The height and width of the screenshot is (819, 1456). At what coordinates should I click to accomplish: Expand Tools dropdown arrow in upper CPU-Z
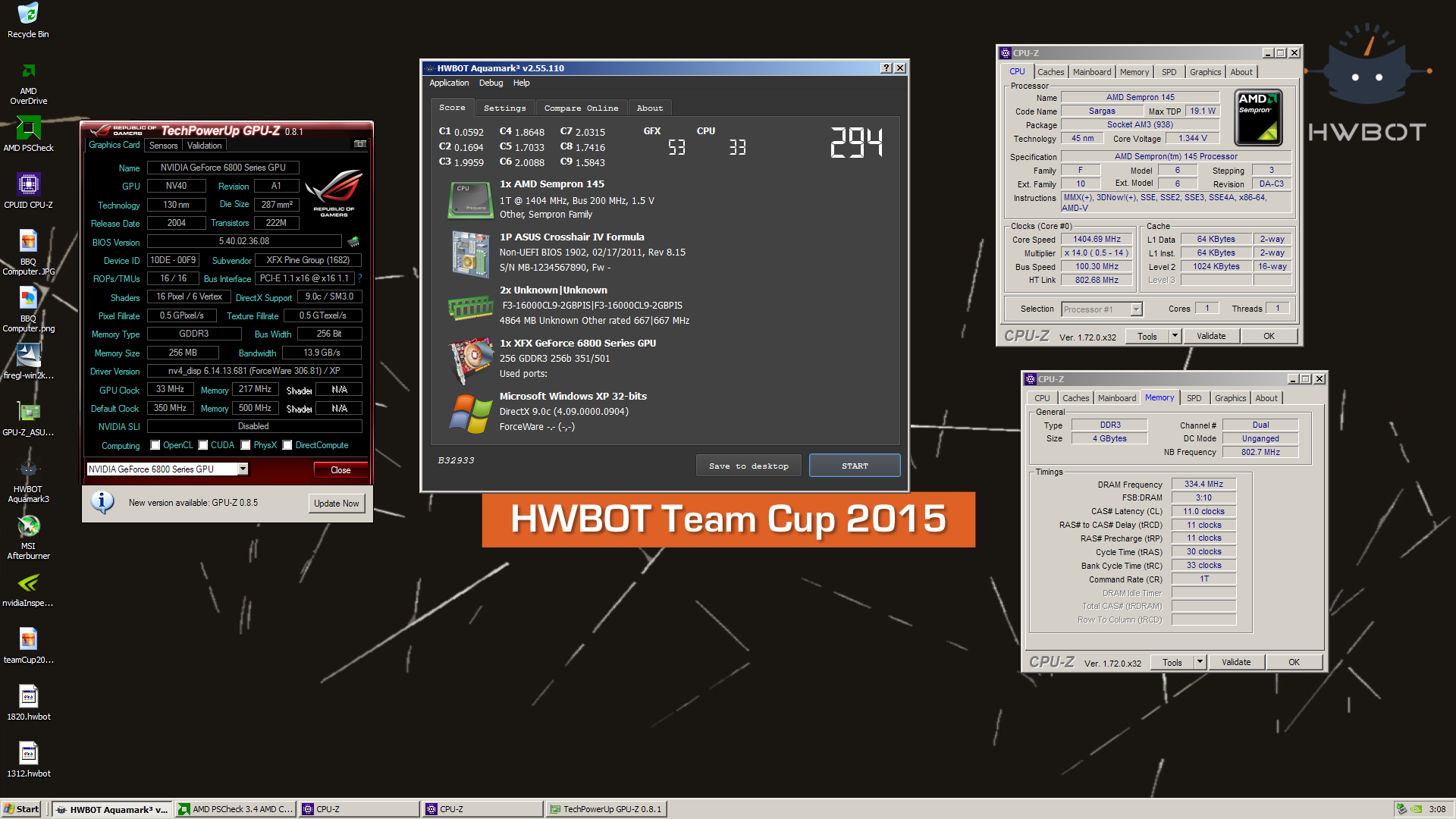coord(1175,336)
